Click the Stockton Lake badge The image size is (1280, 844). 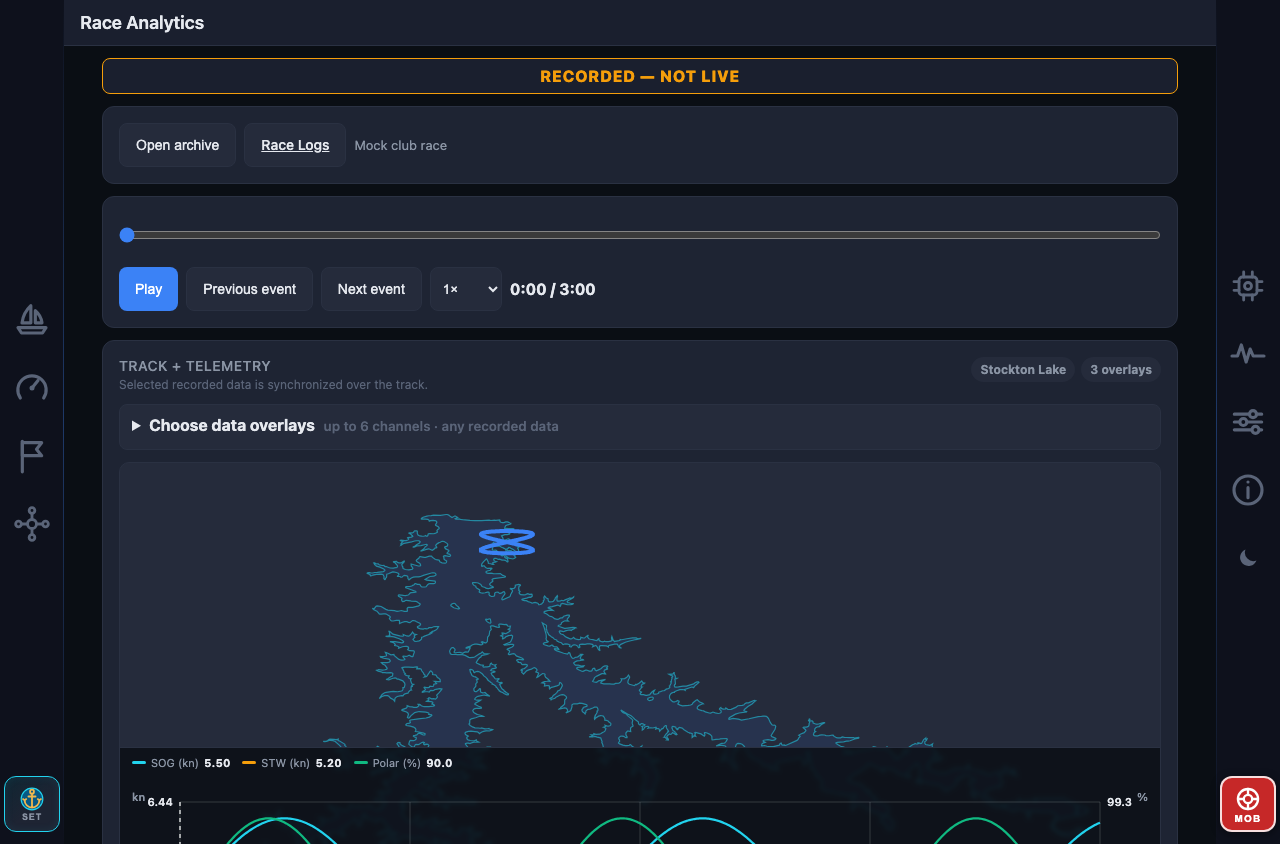coord(1023,370)
